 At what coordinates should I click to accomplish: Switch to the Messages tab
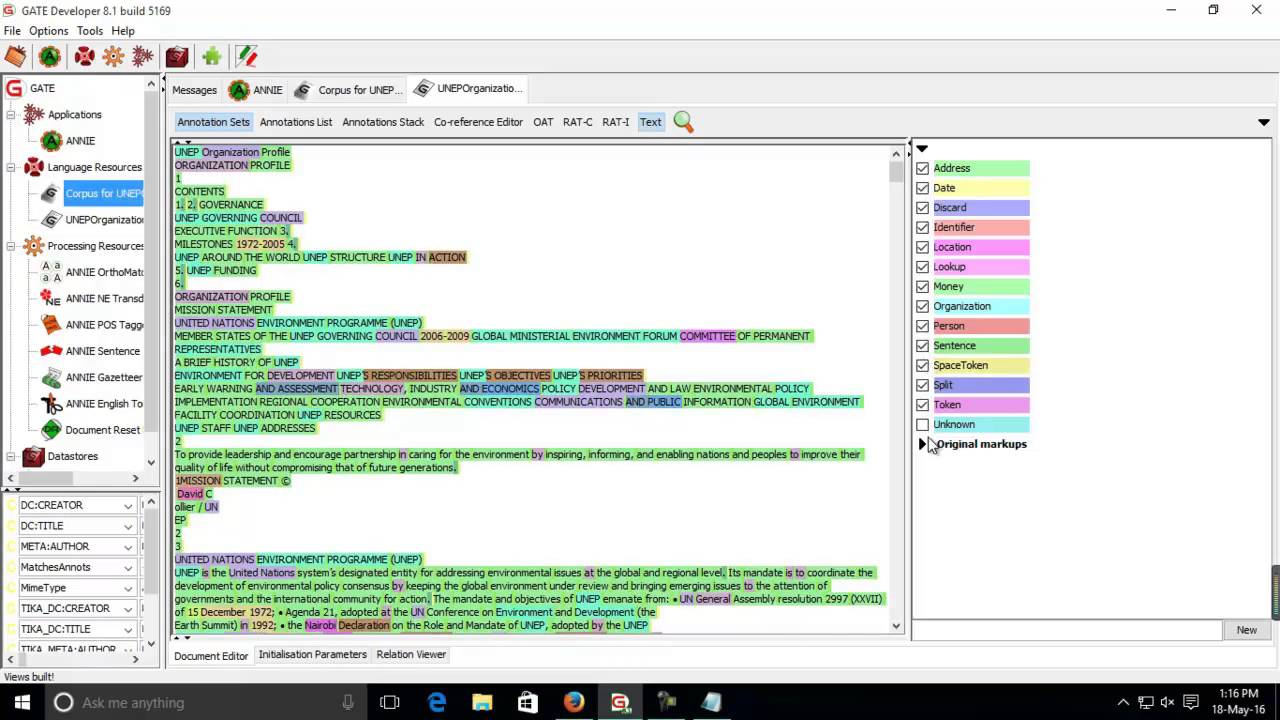194,90
